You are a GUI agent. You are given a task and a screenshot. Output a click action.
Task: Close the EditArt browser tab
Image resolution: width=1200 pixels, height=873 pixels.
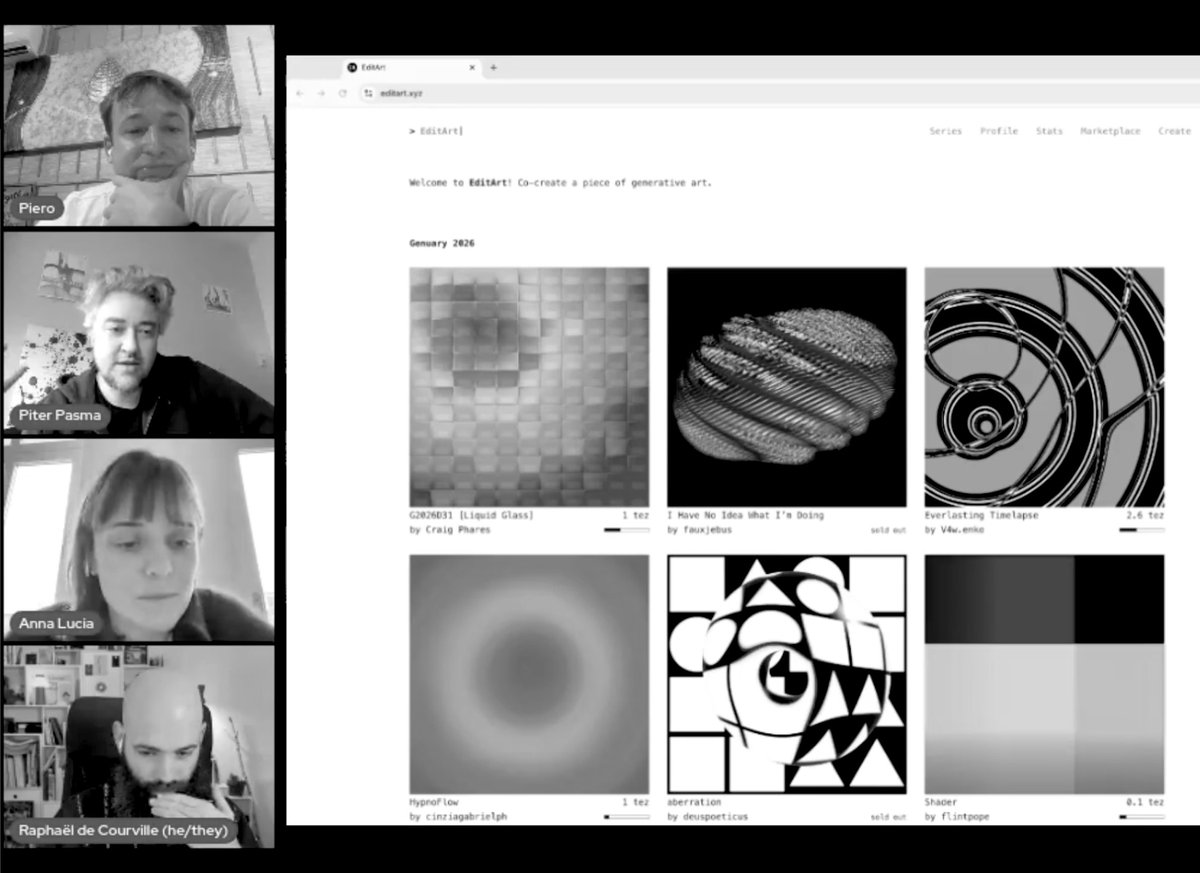pyautogui.click(x=472, y=67)
